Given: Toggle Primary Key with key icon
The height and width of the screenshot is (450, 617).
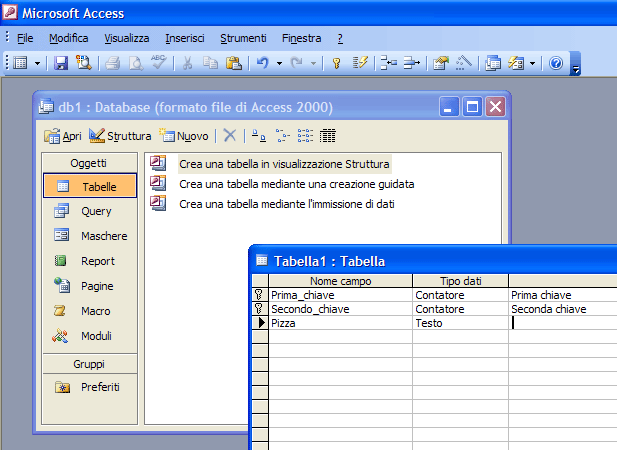Looking at the screenshot, I should click(x=336, y=63).
